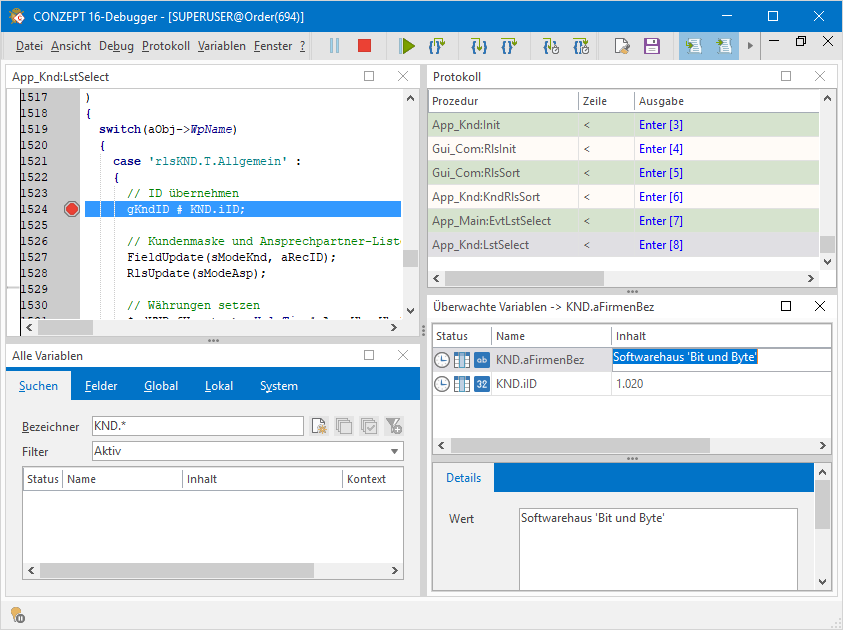Click the new search icon beside Bezeichner field
This screenshot has height=630, width=843.
[319, 426]
